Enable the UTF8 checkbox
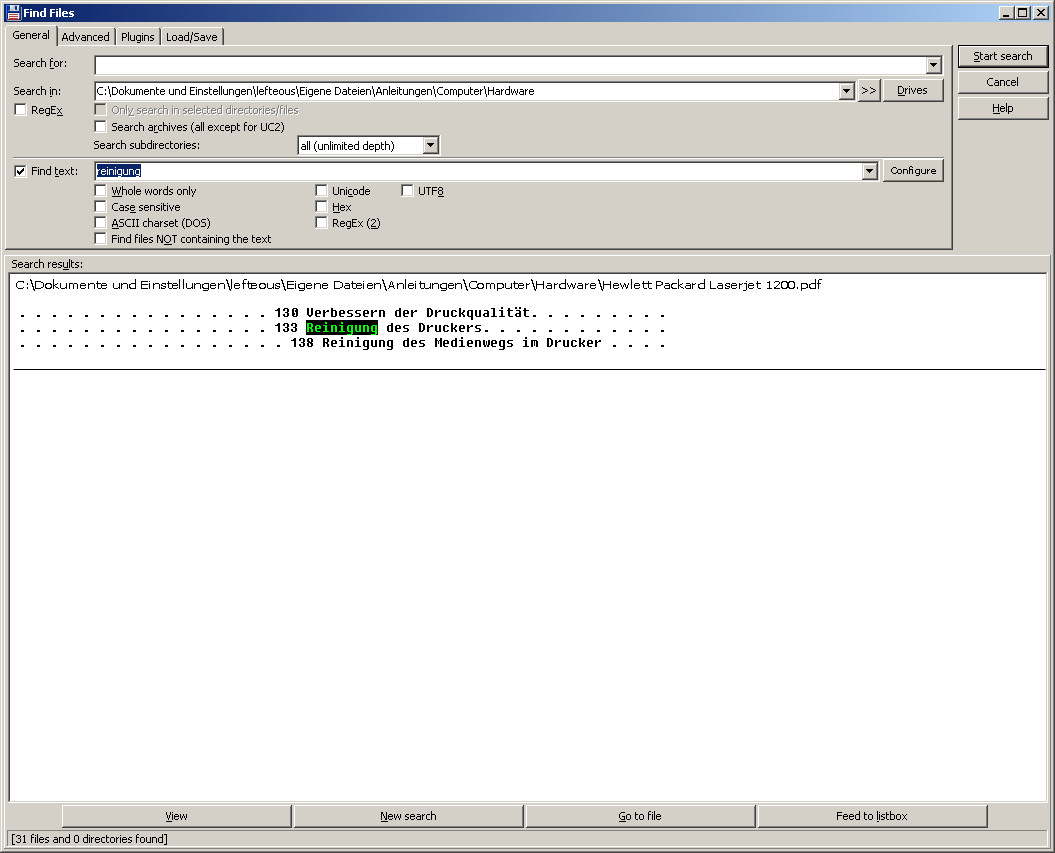Screen dimensions: 1055x853 pos(407,190)
